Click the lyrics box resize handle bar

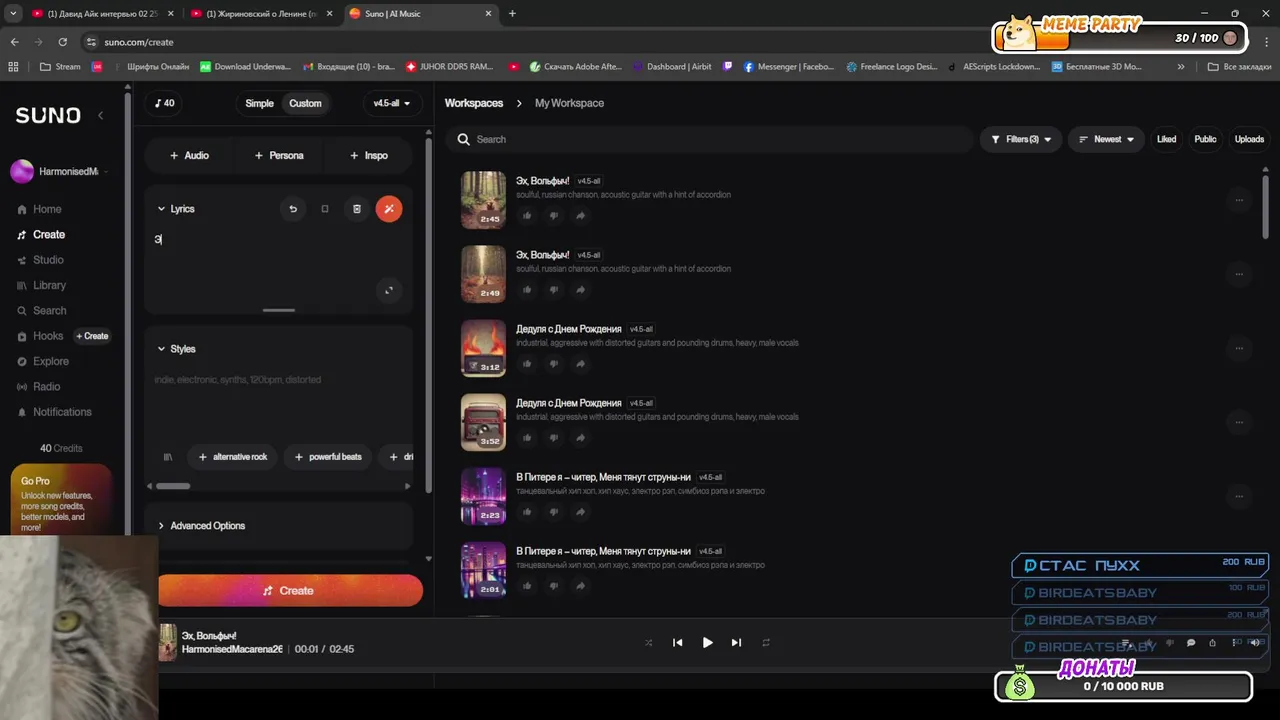pyautogui.click(x=278, y=310)
